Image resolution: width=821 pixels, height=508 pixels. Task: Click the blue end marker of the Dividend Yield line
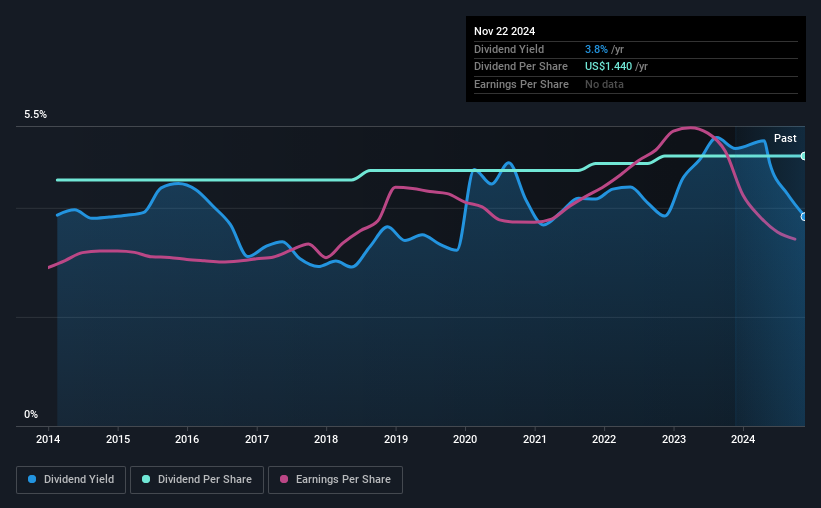[803, 216]
